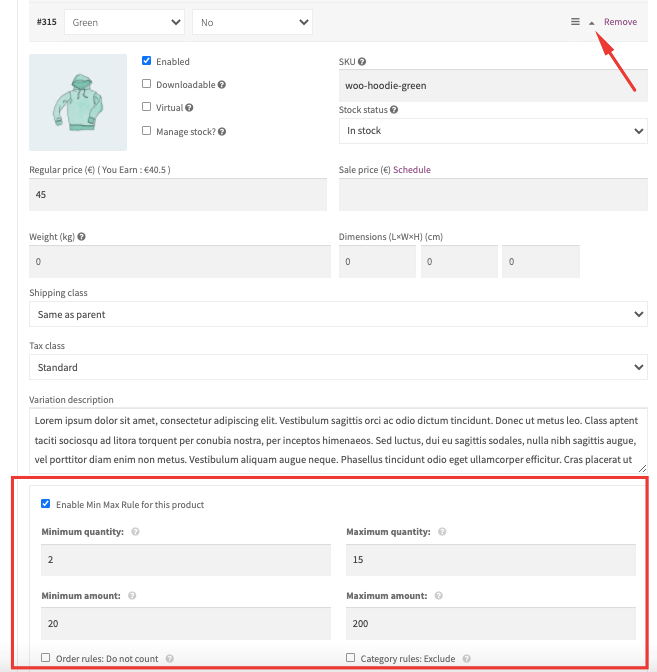Click the Manage stock help icon
The height and width of the screenshot is (672, 657).
(x=222, y=132)
